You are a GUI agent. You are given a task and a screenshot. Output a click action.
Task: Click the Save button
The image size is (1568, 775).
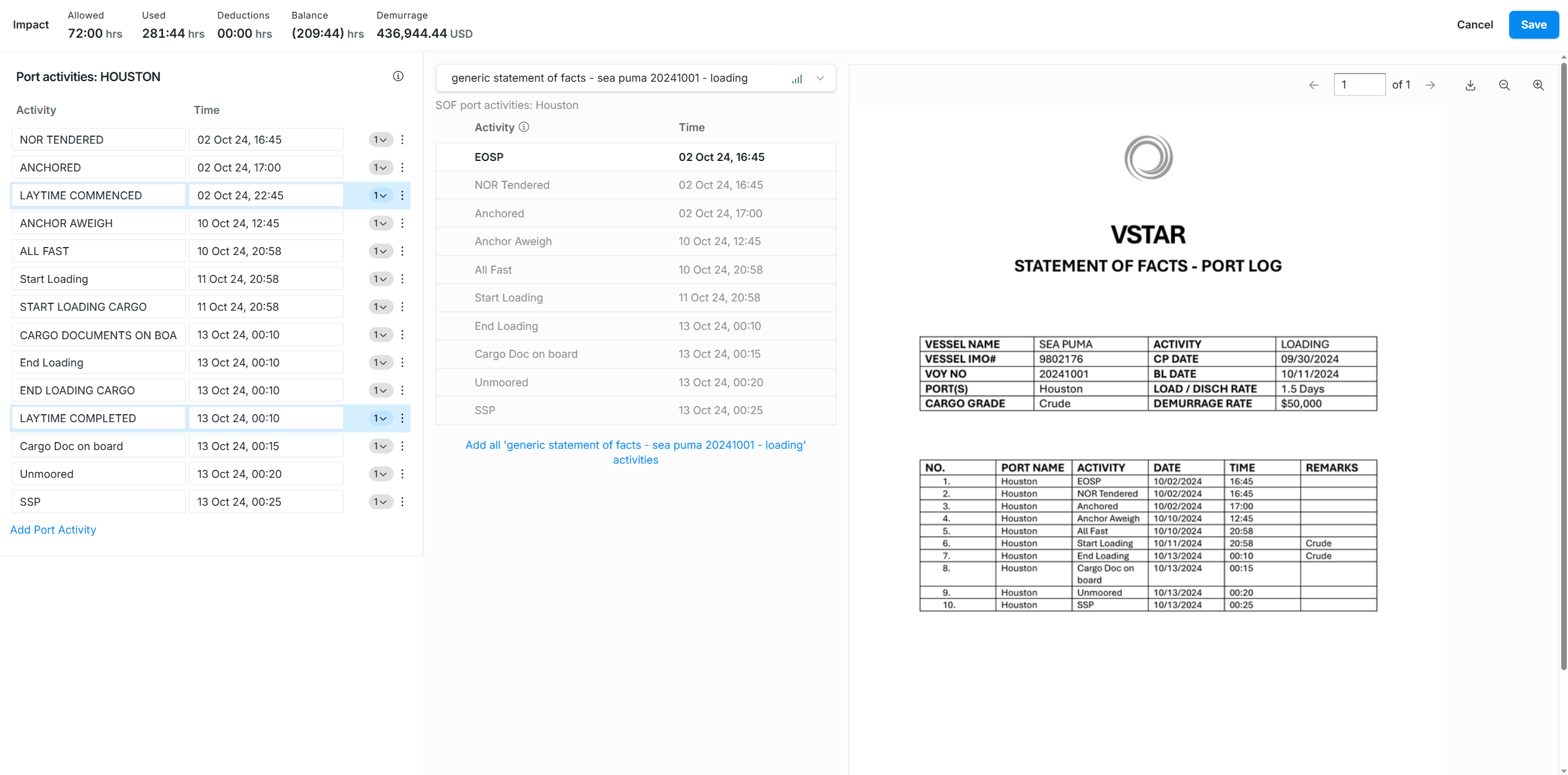(1533, 25)
